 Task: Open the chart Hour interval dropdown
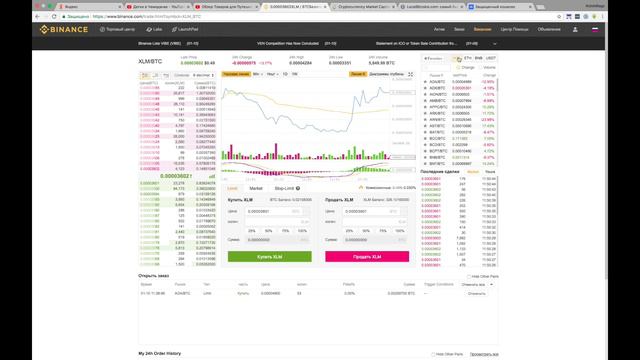click(272, 74)
